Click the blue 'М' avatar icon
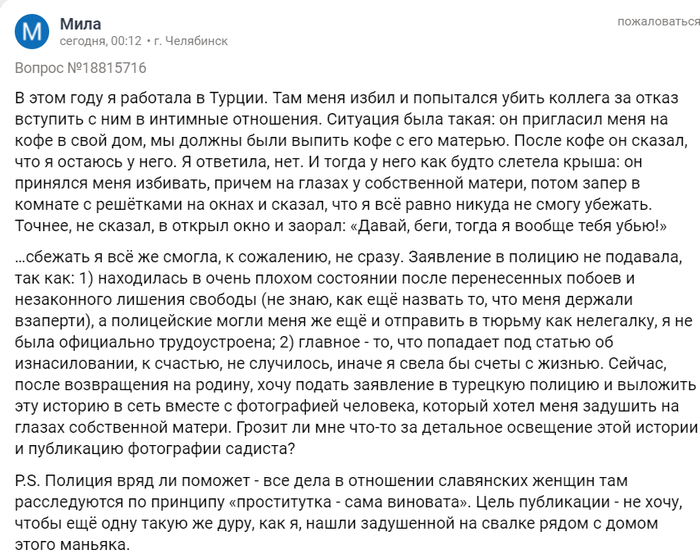Image resolution: width=700 pixels, height=559 pixels. click(31, 33)
